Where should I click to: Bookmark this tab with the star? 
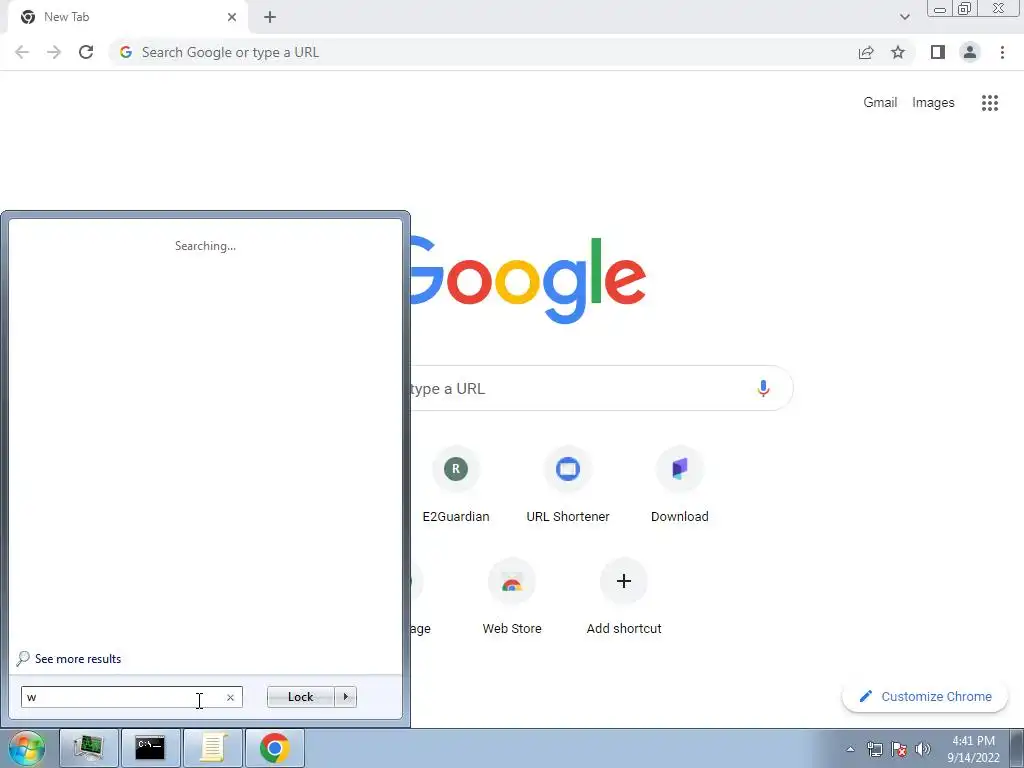(898, 52)
